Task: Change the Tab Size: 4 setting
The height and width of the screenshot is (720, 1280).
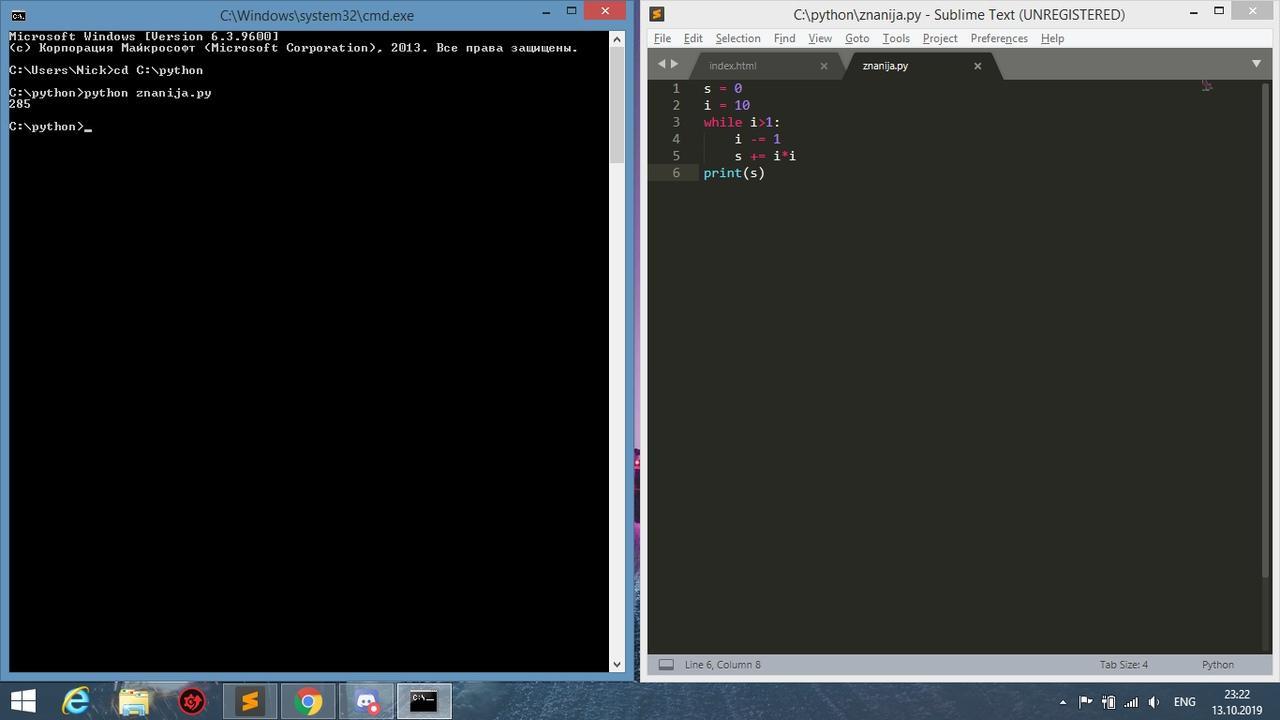Action: click(x=1124, y=665)
